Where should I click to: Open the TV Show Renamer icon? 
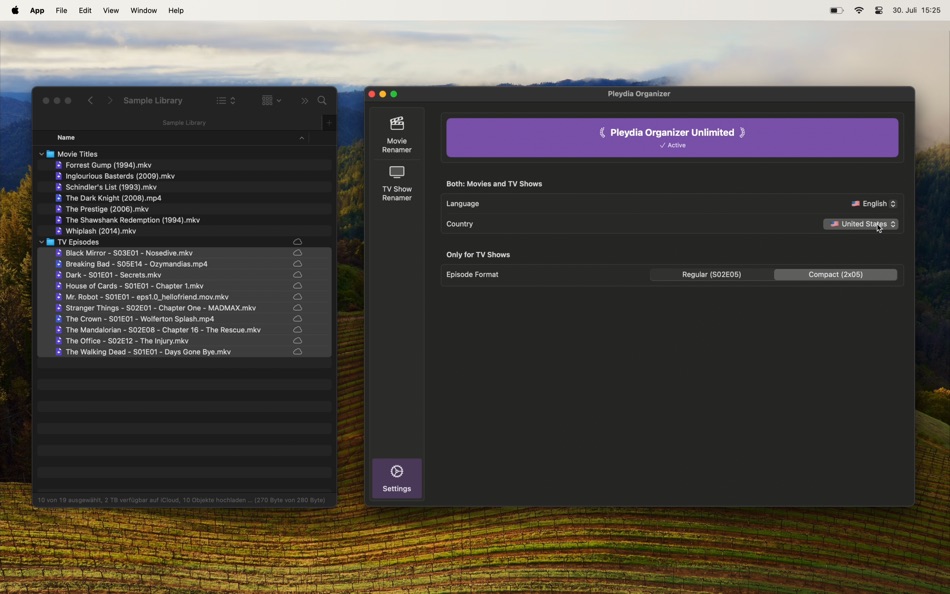(397, 183)
